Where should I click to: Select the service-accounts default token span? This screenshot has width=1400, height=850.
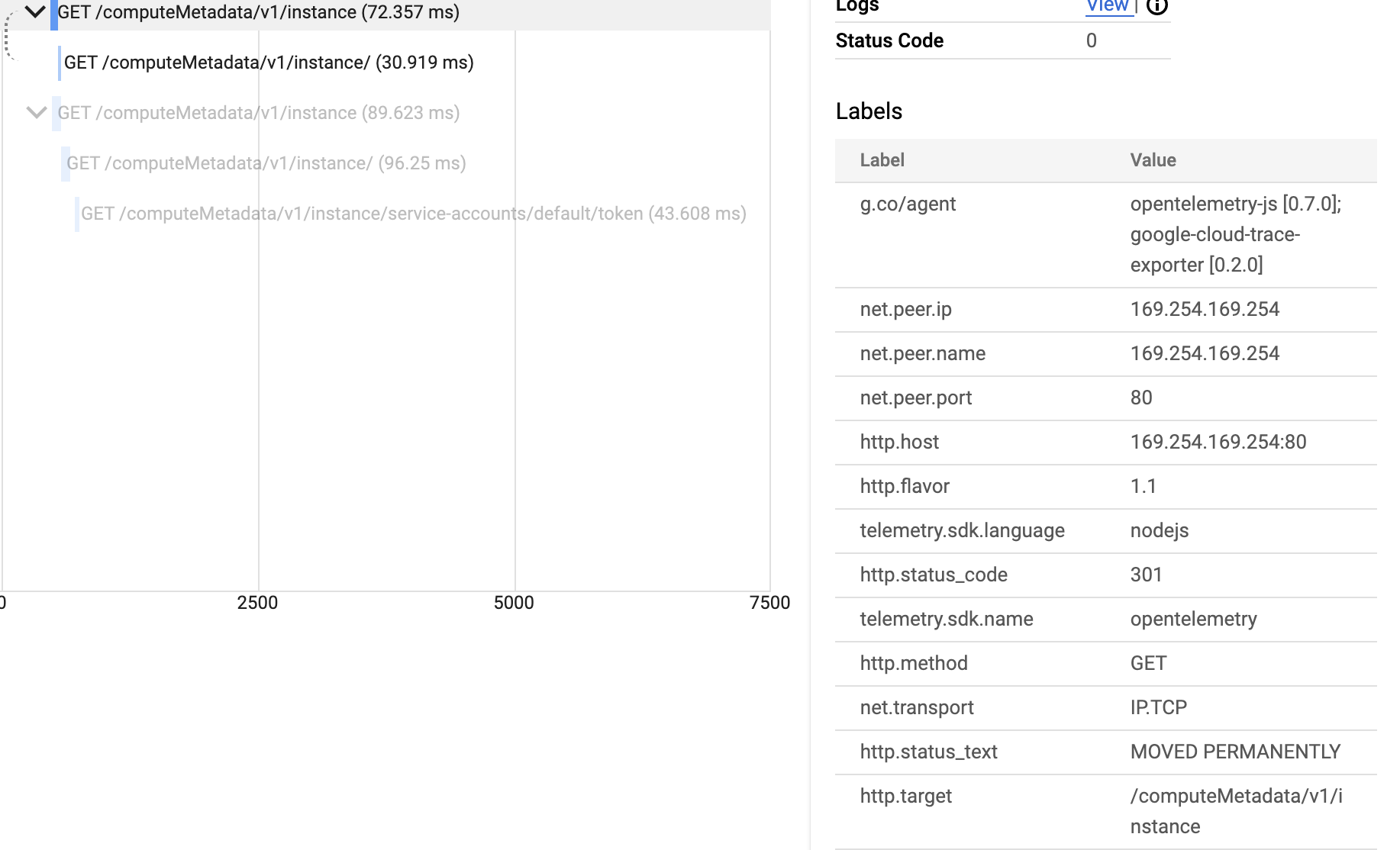point(414,214)
